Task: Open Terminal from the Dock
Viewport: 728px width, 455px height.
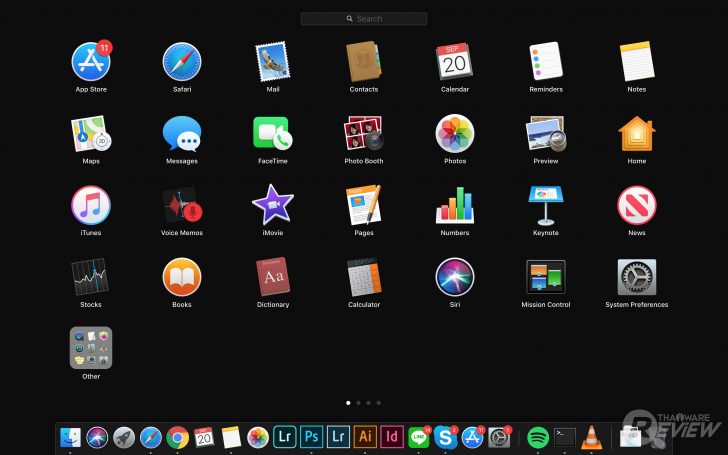Action: point(565,437)
